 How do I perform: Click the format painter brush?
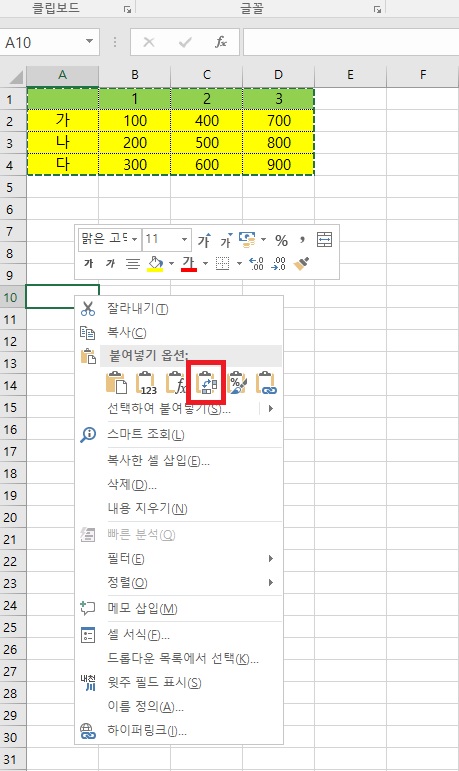click(301, 264)
